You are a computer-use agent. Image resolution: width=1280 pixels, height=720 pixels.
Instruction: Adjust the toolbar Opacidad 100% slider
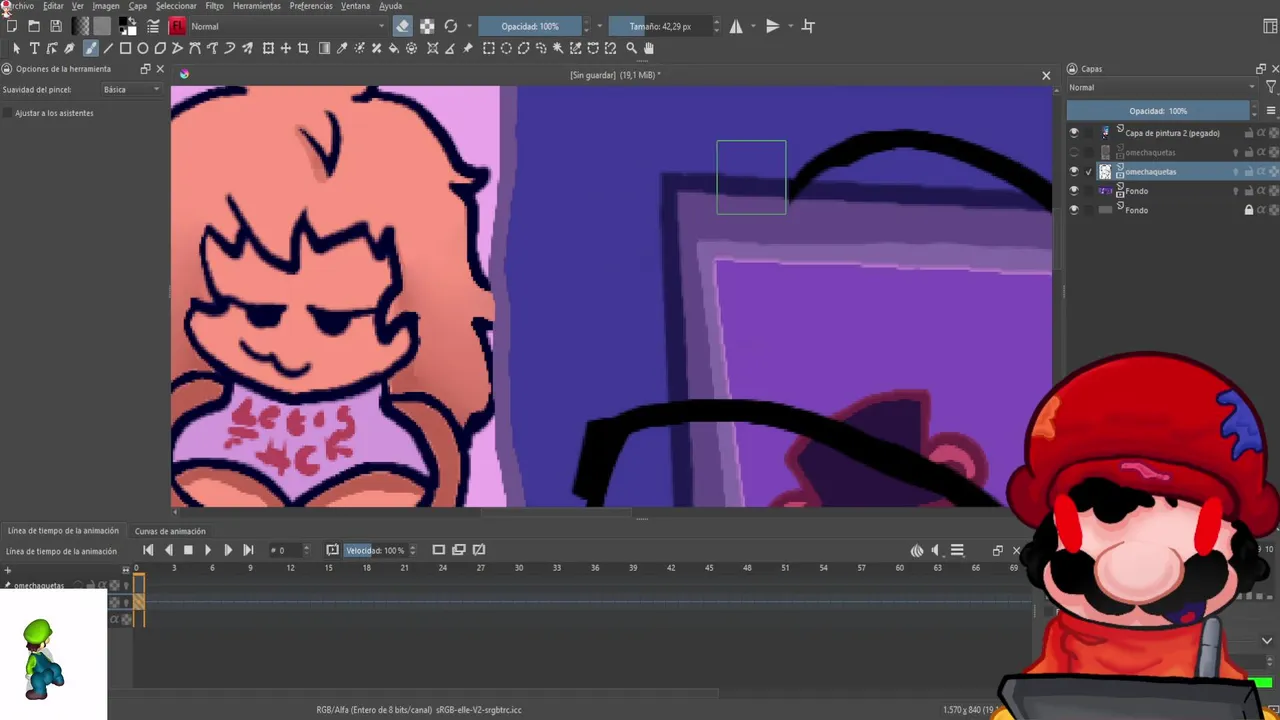click(530, 26)
